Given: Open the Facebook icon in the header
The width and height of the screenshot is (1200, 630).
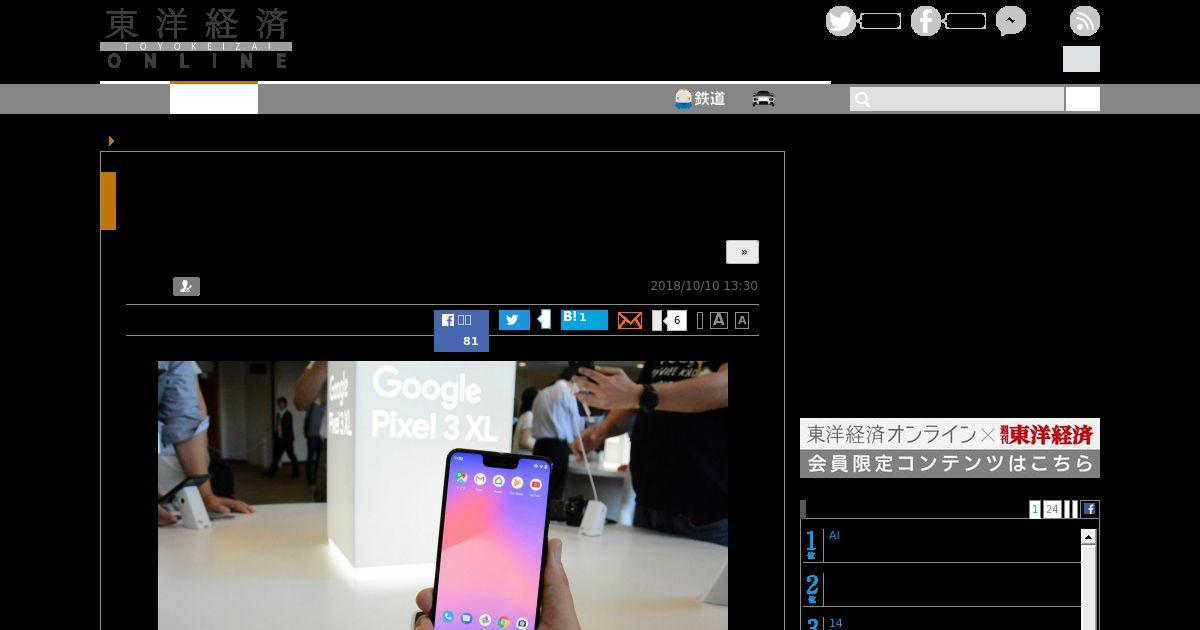Looking at the screenshot, I should click(x=926, y=21).
